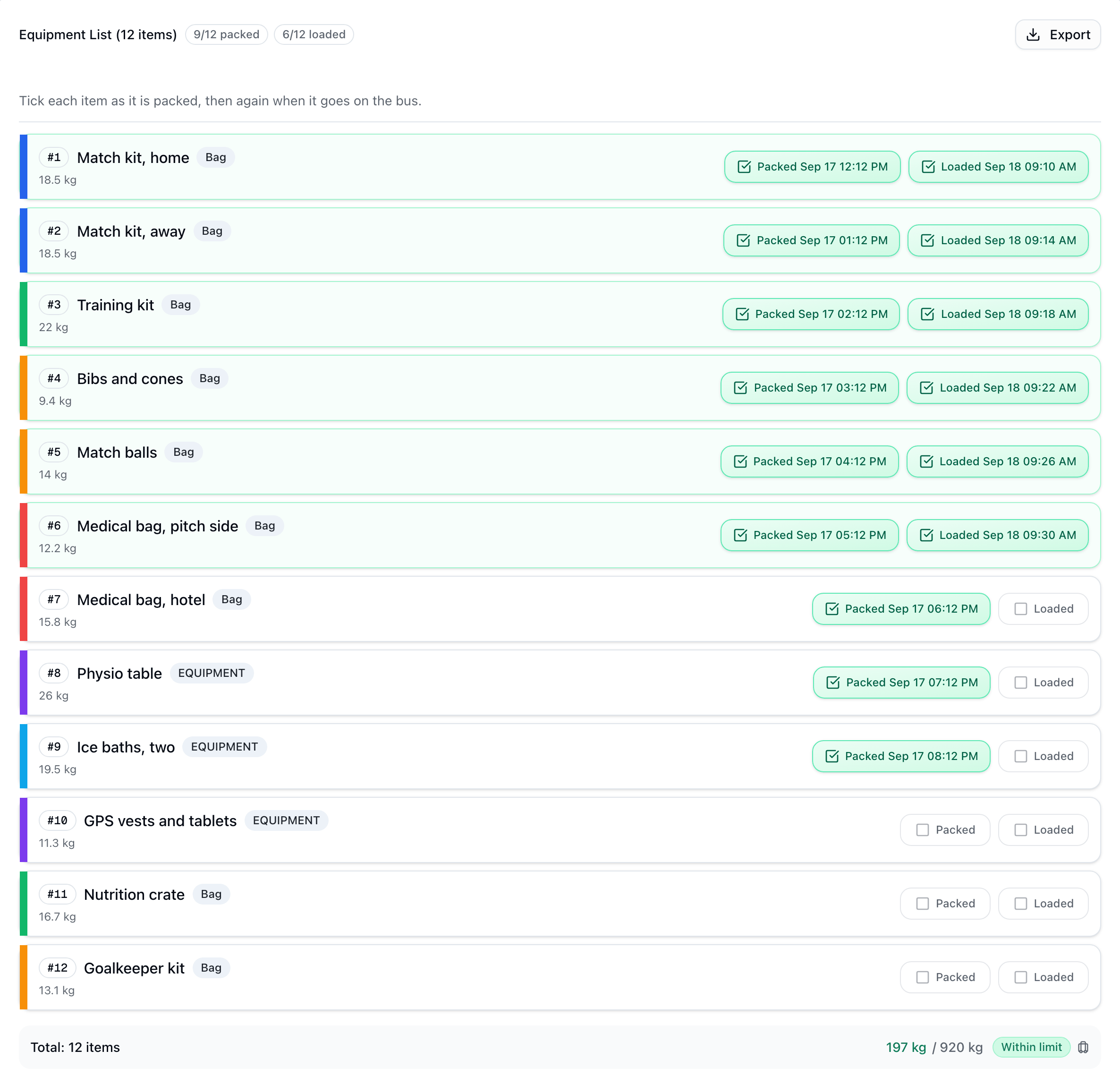The width and height of the screenshot is (1120, 1076).
Task: Uncheck Packed for Training kit
Action: tap(811, 315)
